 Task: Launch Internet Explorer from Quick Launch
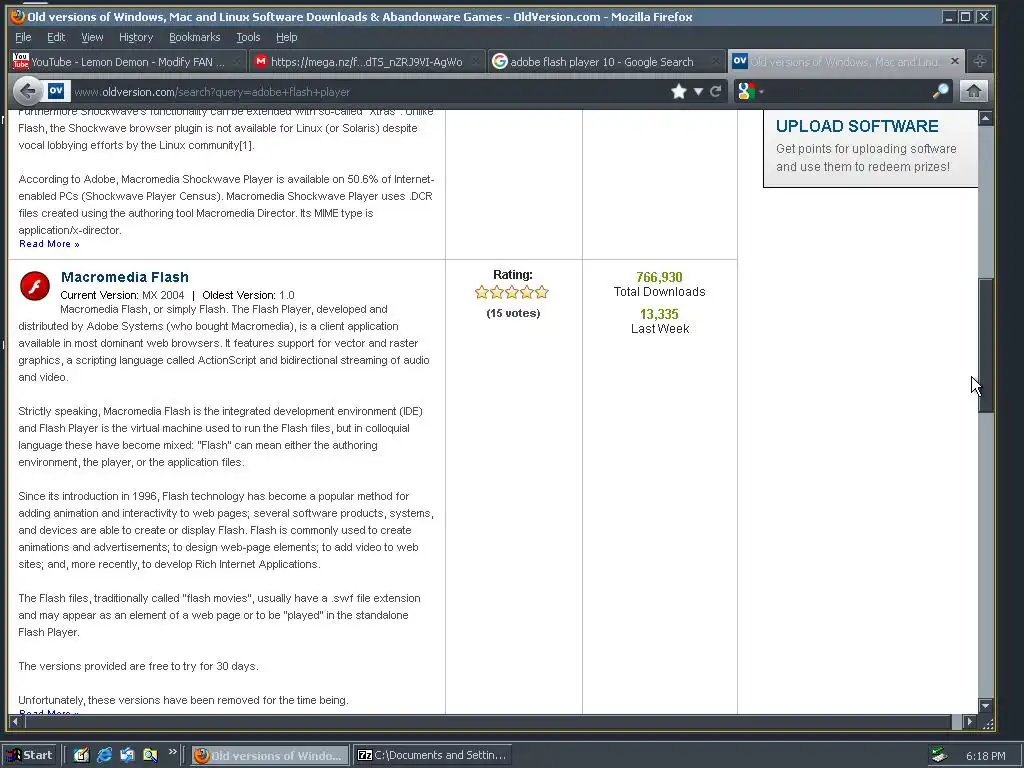pyautogui.click(x=104, y=755)
